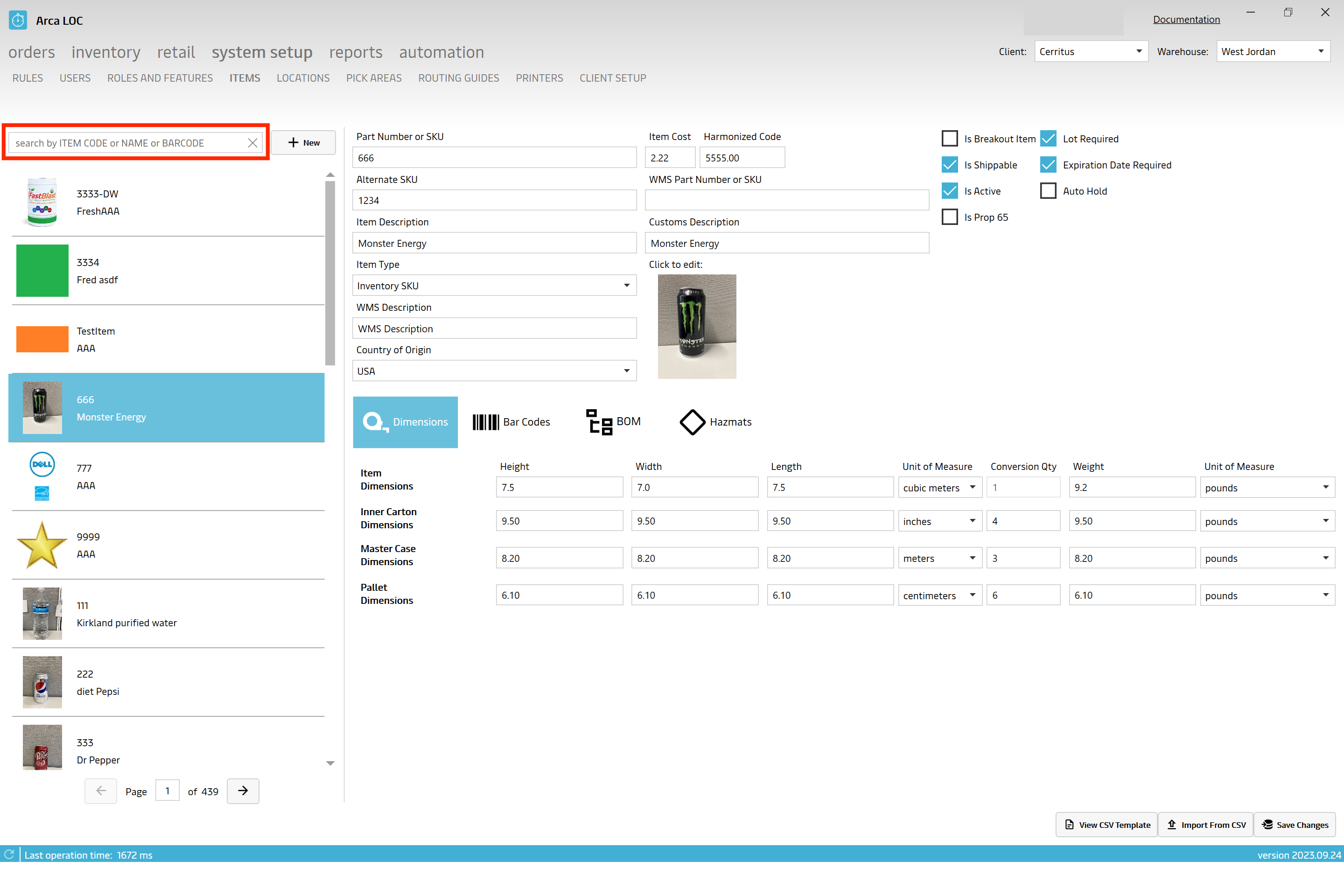
Task: Open the CLIENT SETUP section
Action: [613, 78]
